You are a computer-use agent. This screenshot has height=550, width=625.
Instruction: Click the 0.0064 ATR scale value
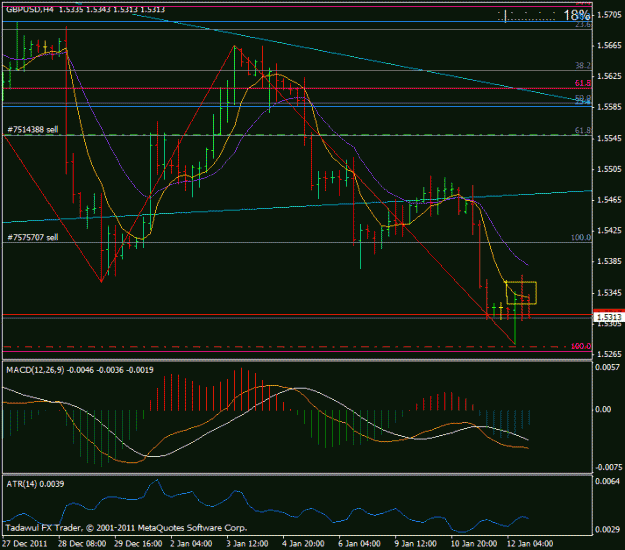click(609, 481)
